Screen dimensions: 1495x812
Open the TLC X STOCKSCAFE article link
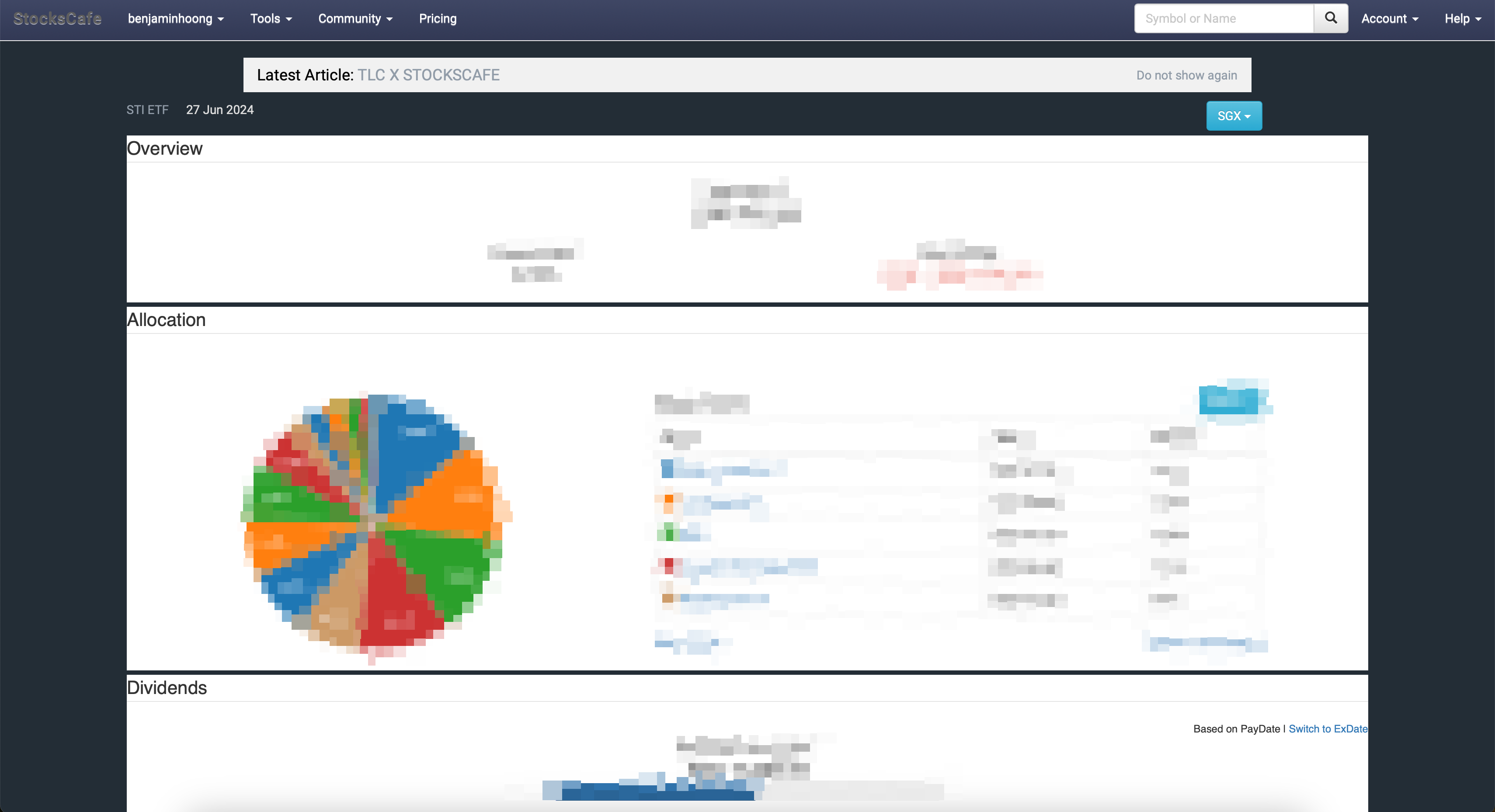(x=428, y=75)
